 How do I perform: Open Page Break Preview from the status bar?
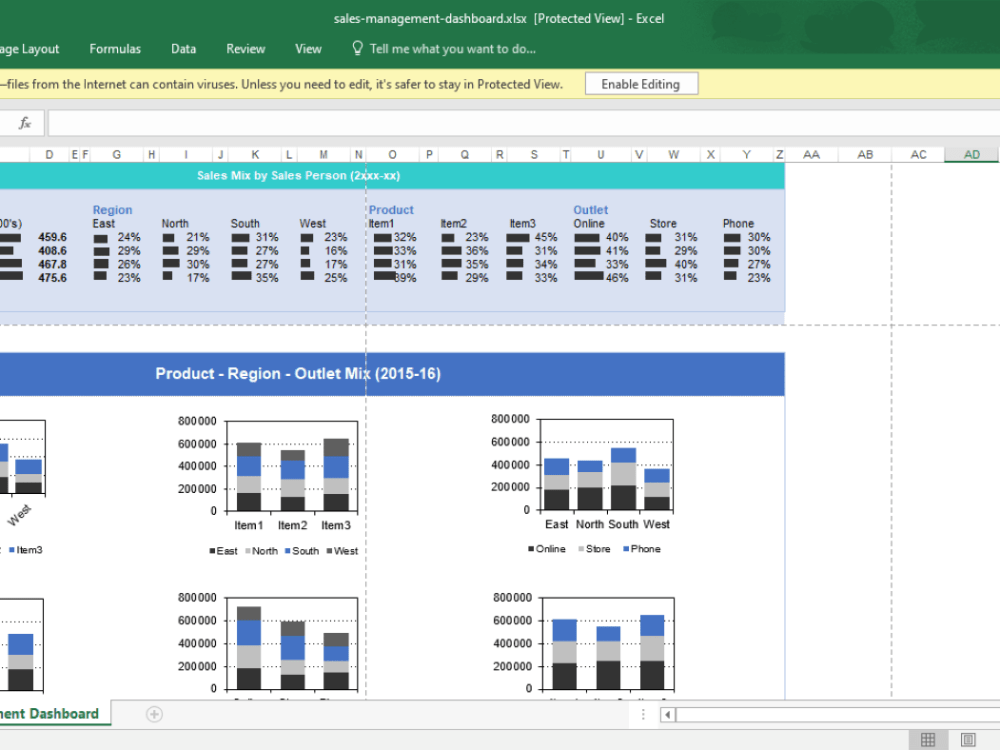[x=964, y=736]
